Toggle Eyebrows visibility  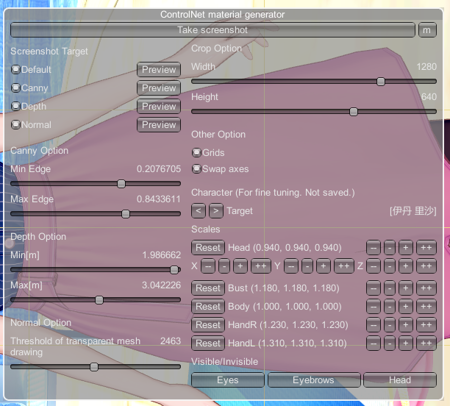pos(313,380)
